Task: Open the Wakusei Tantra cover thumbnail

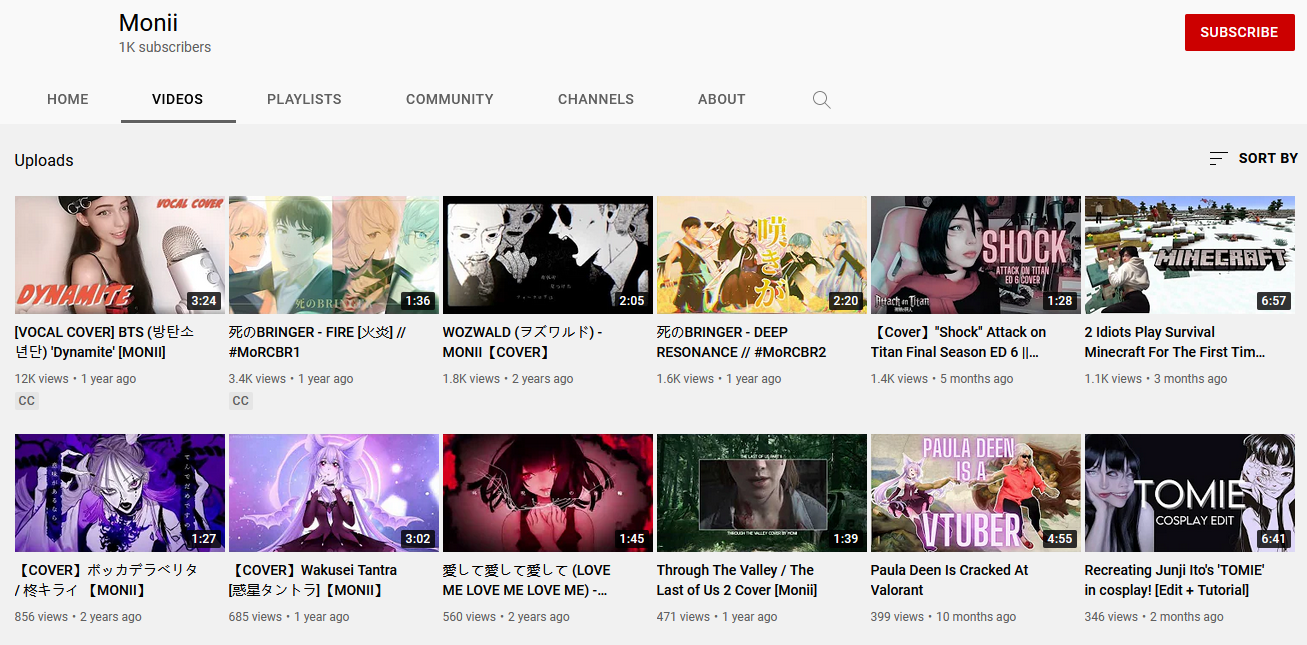Action: coord(334,493)
